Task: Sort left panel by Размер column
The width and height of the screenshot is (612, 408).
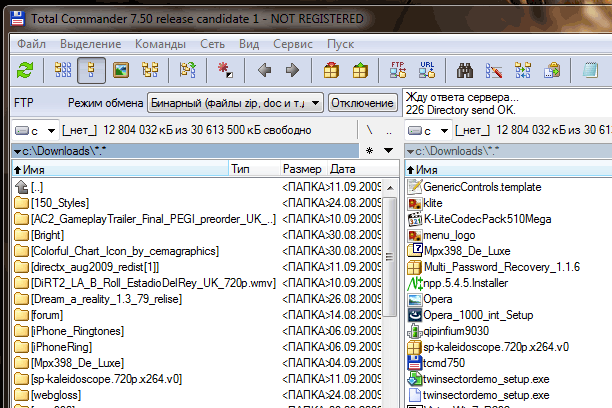Action: point(301,169)
